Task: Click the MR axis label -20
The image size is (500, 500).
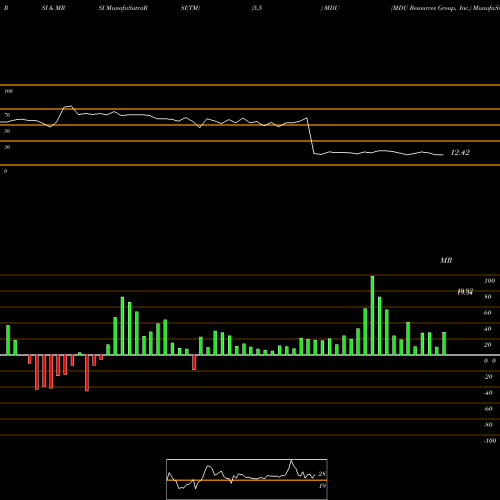Action: click(x=488, y=377)
